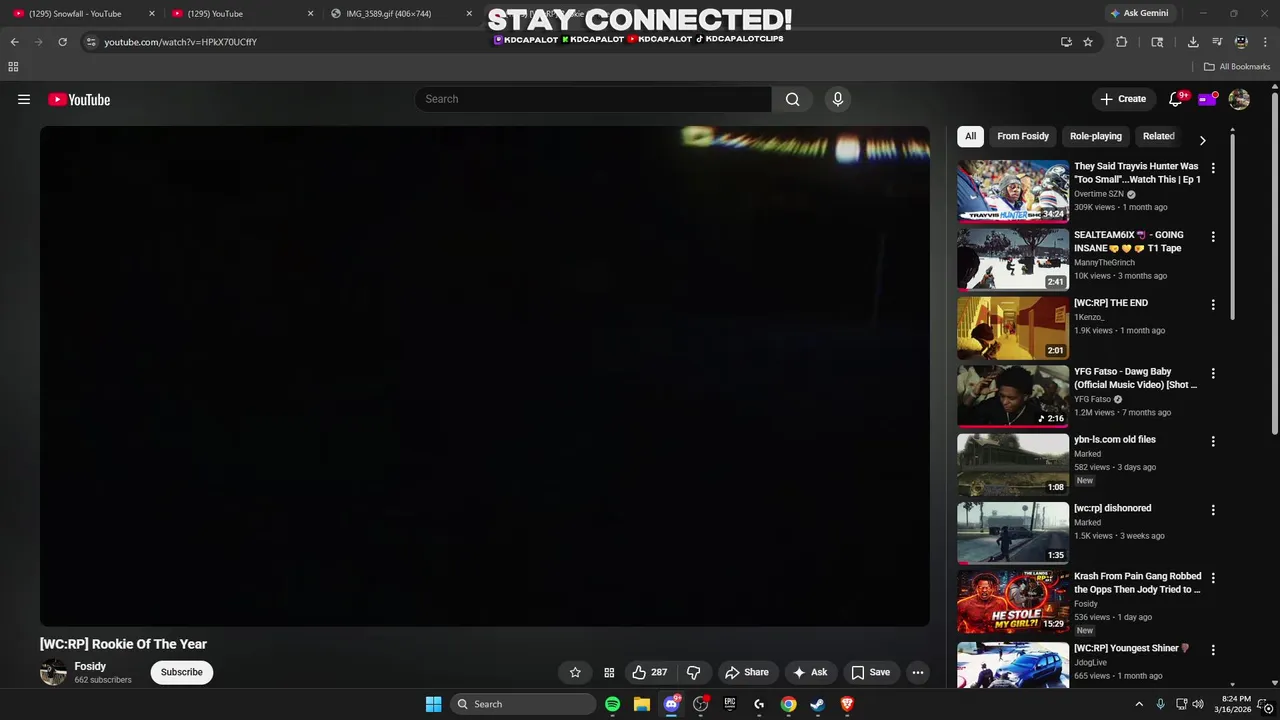Dislike the video
The width and height of the screenshot is (1280, 720).
(693, 672)
